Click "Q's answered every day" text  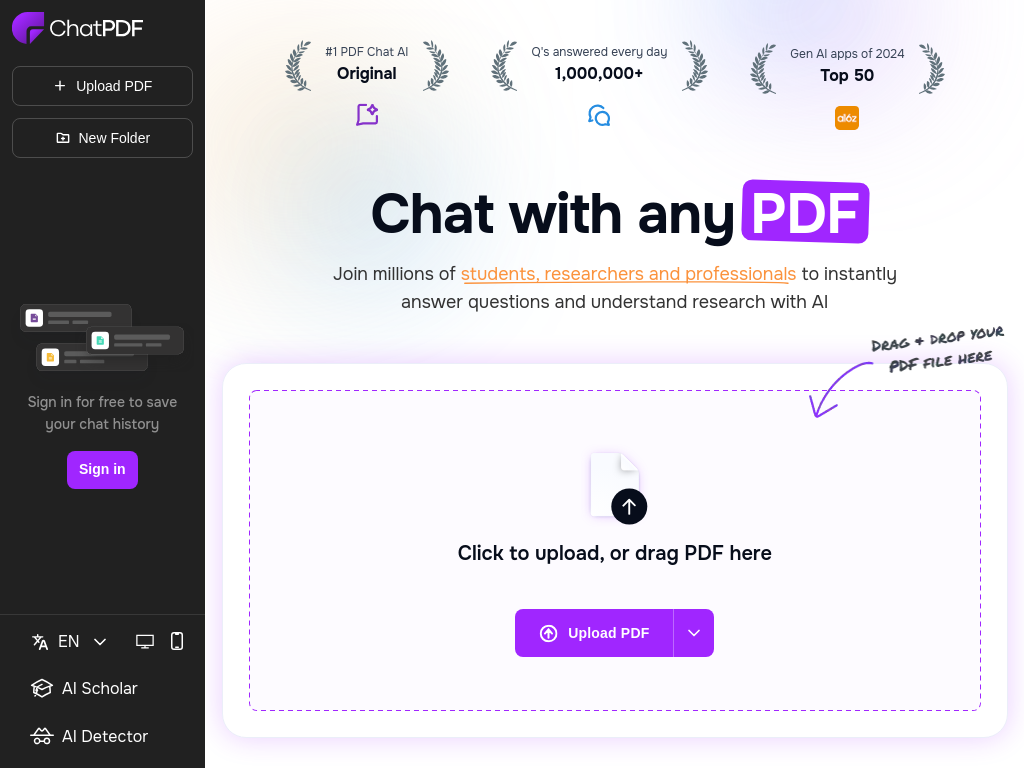(x=599, y=52)
